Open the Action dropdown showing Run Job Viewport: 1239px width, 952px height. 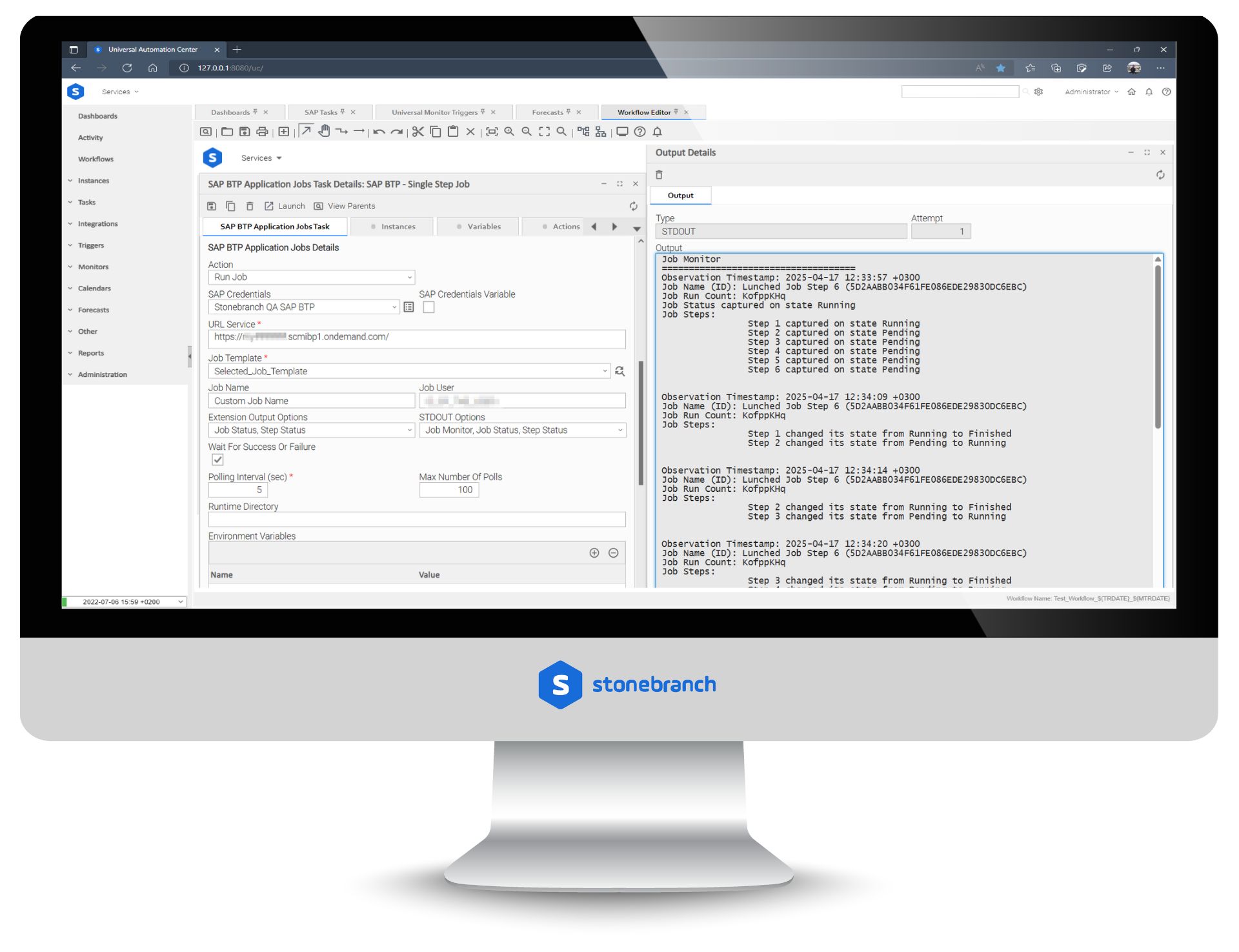coord(311,278)
